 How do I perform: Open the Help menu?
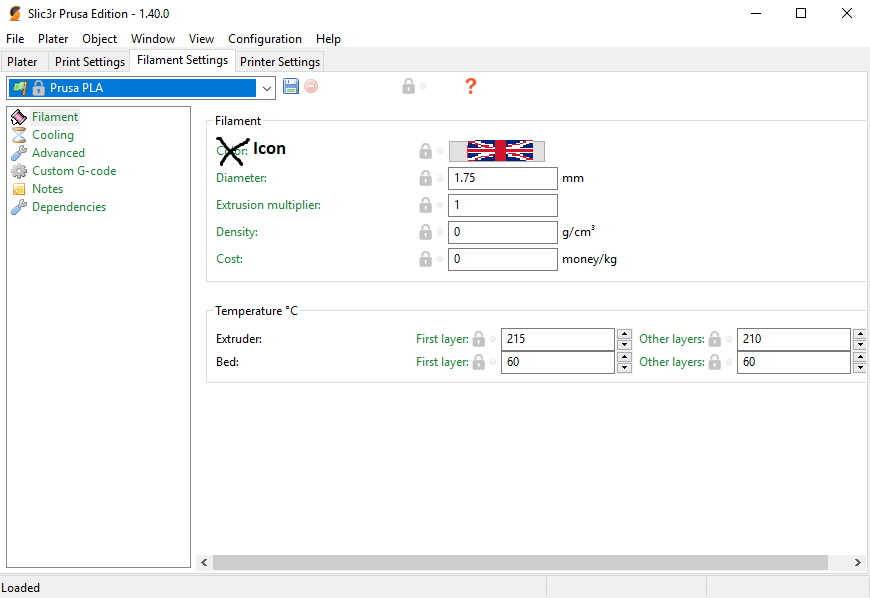tap(328, 39)
